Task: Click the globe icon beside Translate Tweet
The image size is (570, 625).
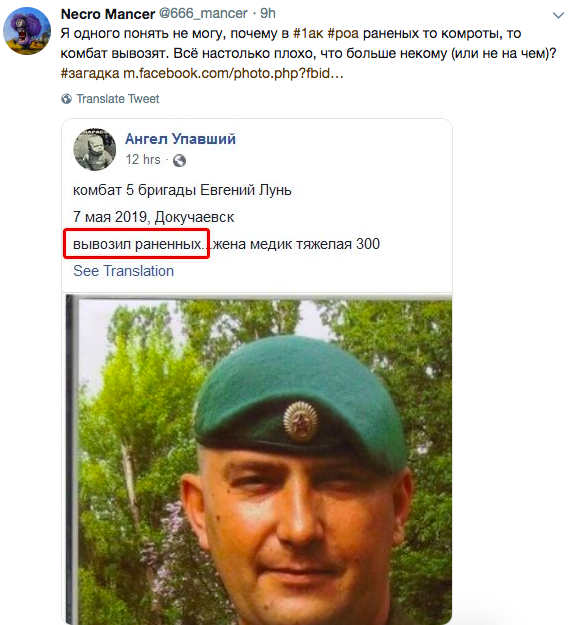Action: click(67, 99)
